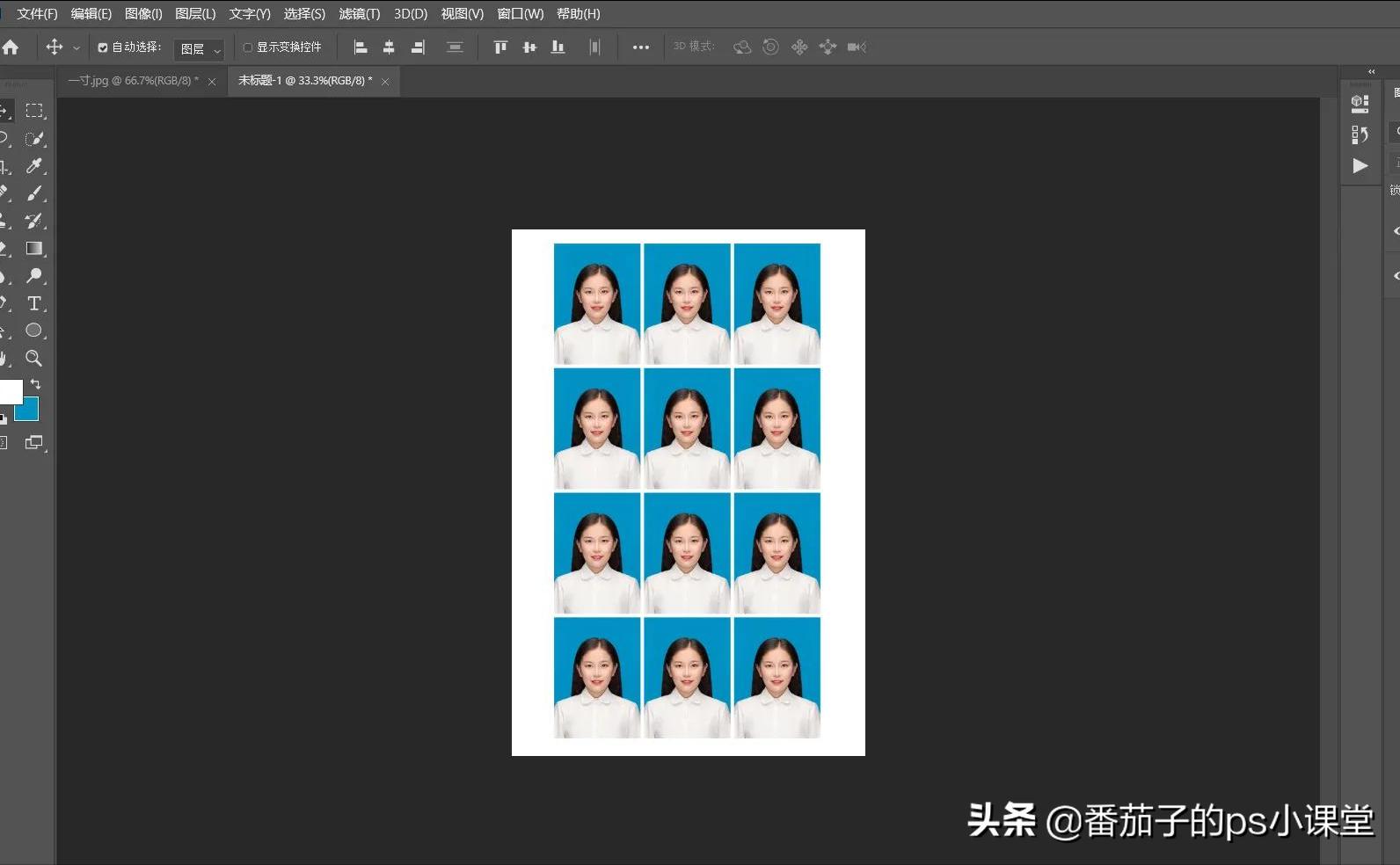Open the 帮助(H) menu
Image resolution: width=1400 pixels, height=865 pixels.
point(579,14)
